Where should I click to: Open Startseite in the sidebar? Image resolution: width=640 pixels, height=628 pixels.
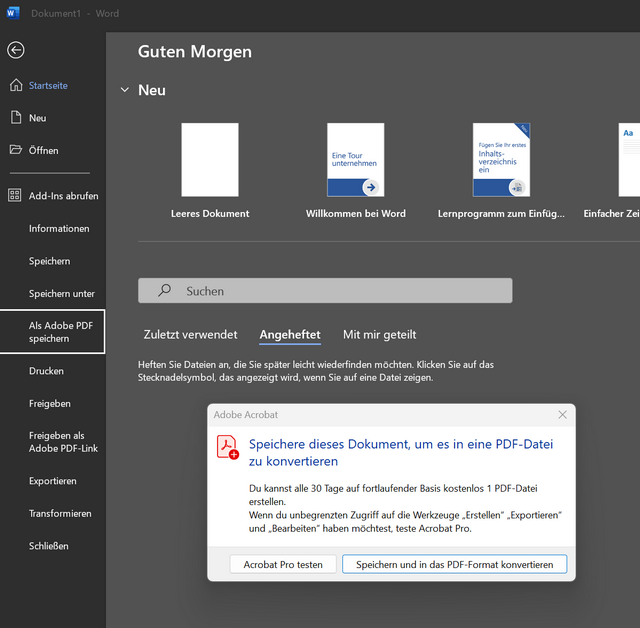(x=48, y=85)
